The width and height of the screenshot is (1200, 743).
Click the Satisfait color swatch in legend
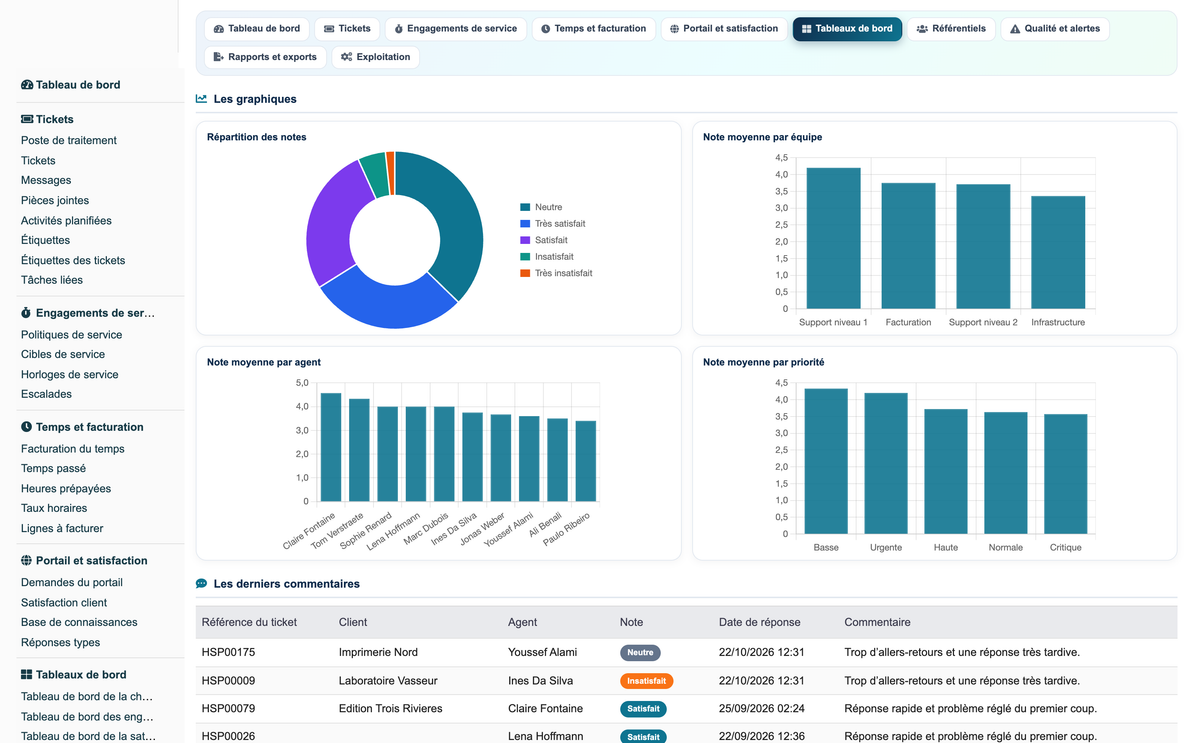click(525, 240)
